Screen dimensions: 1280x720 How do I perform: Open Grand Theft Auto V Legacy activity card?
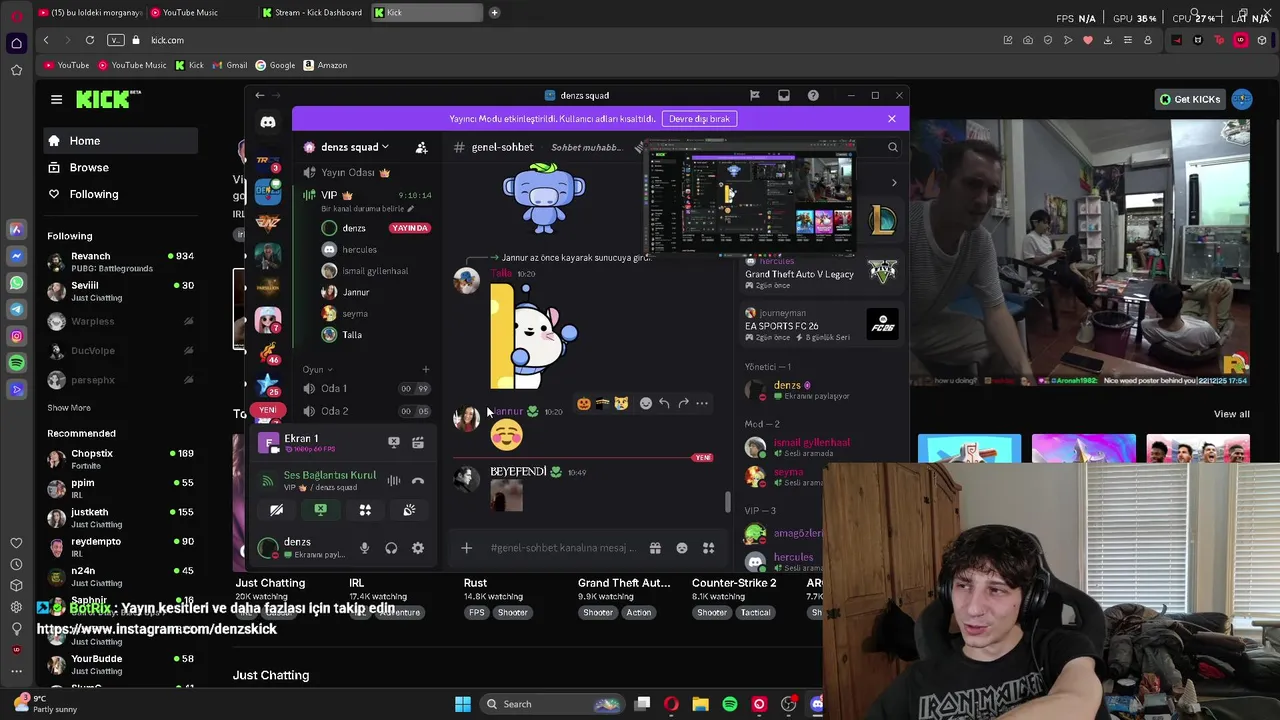click(x=822, y=273)
